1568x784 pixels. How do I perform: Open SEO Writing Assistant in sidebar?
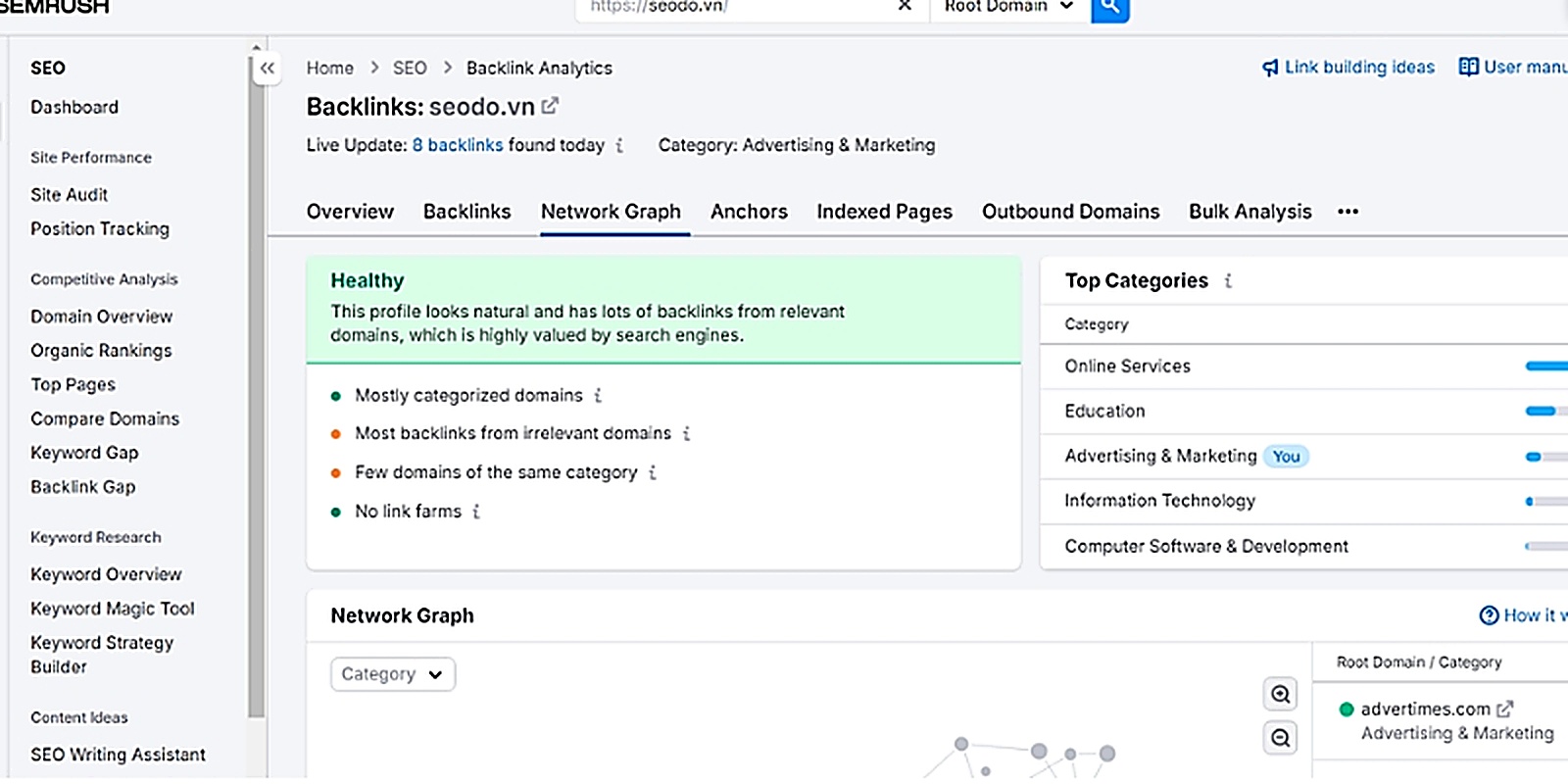pos(118,755)
